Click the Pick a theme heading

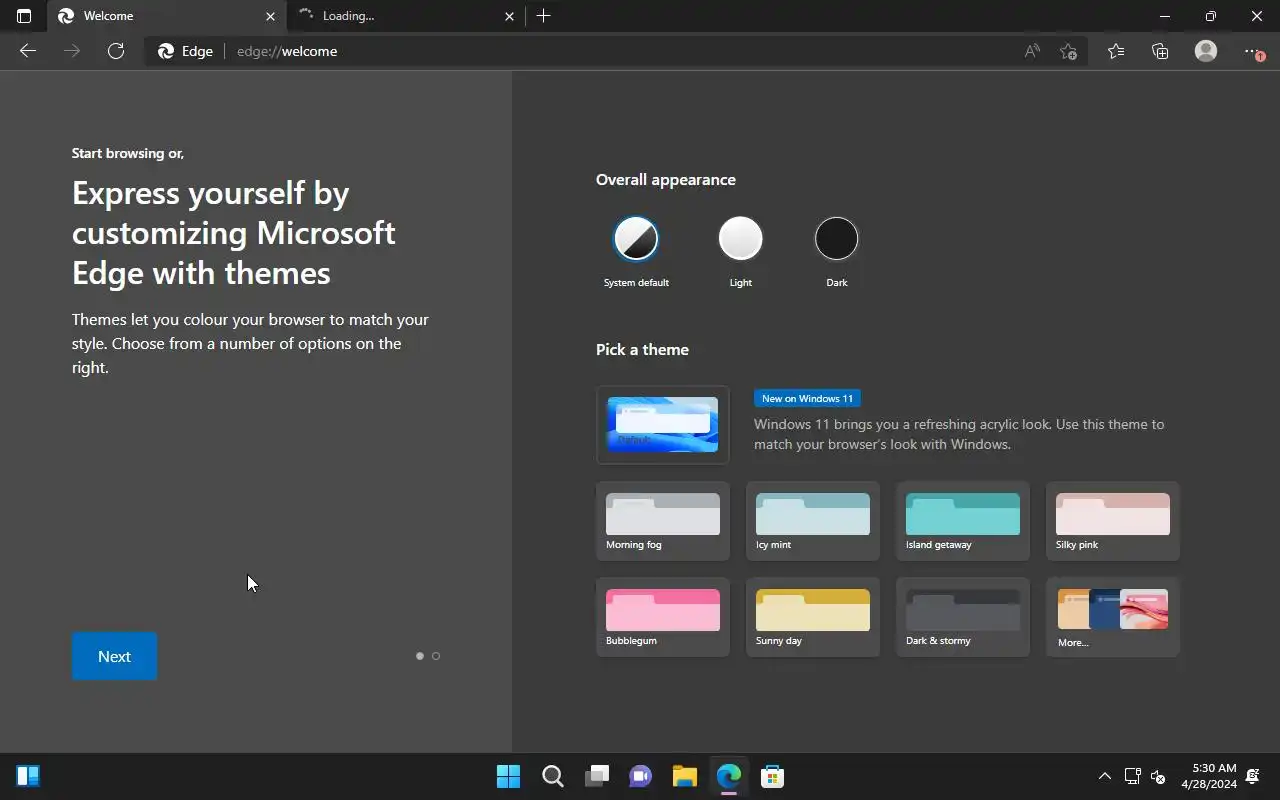pyautogui.click(x=642, y=350)
